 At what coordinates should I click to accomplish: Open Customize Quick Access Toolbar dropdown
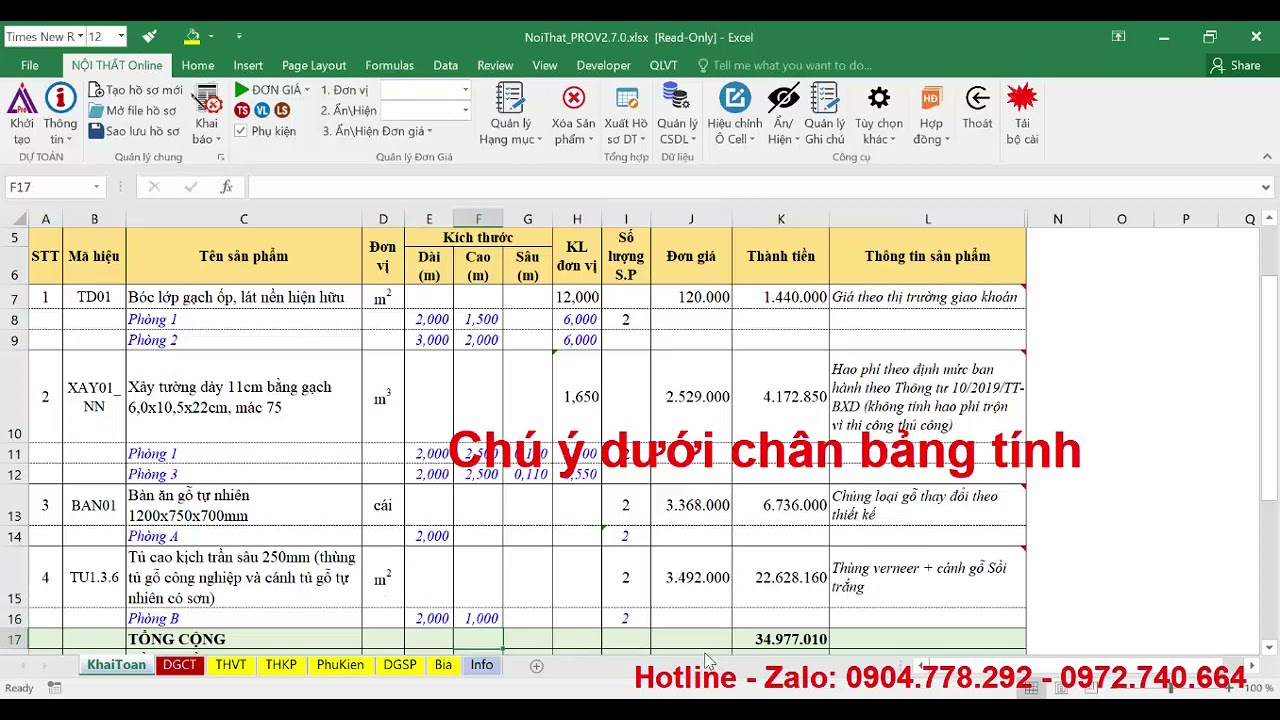239,37
